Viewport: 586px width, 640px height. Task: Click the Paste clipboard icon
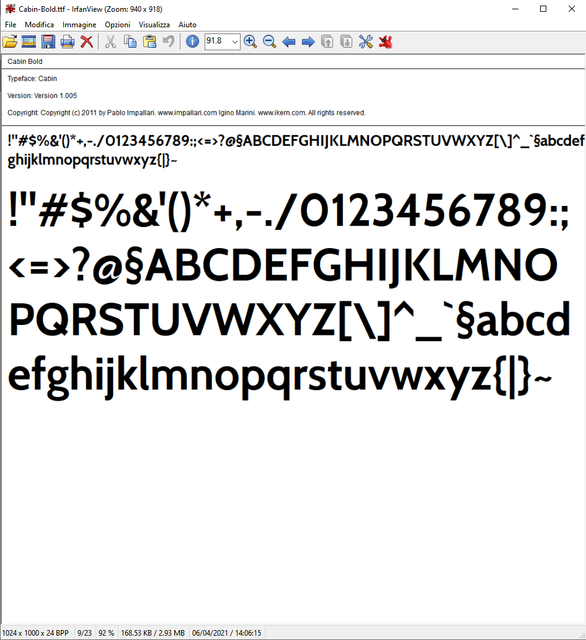point(150,42)
